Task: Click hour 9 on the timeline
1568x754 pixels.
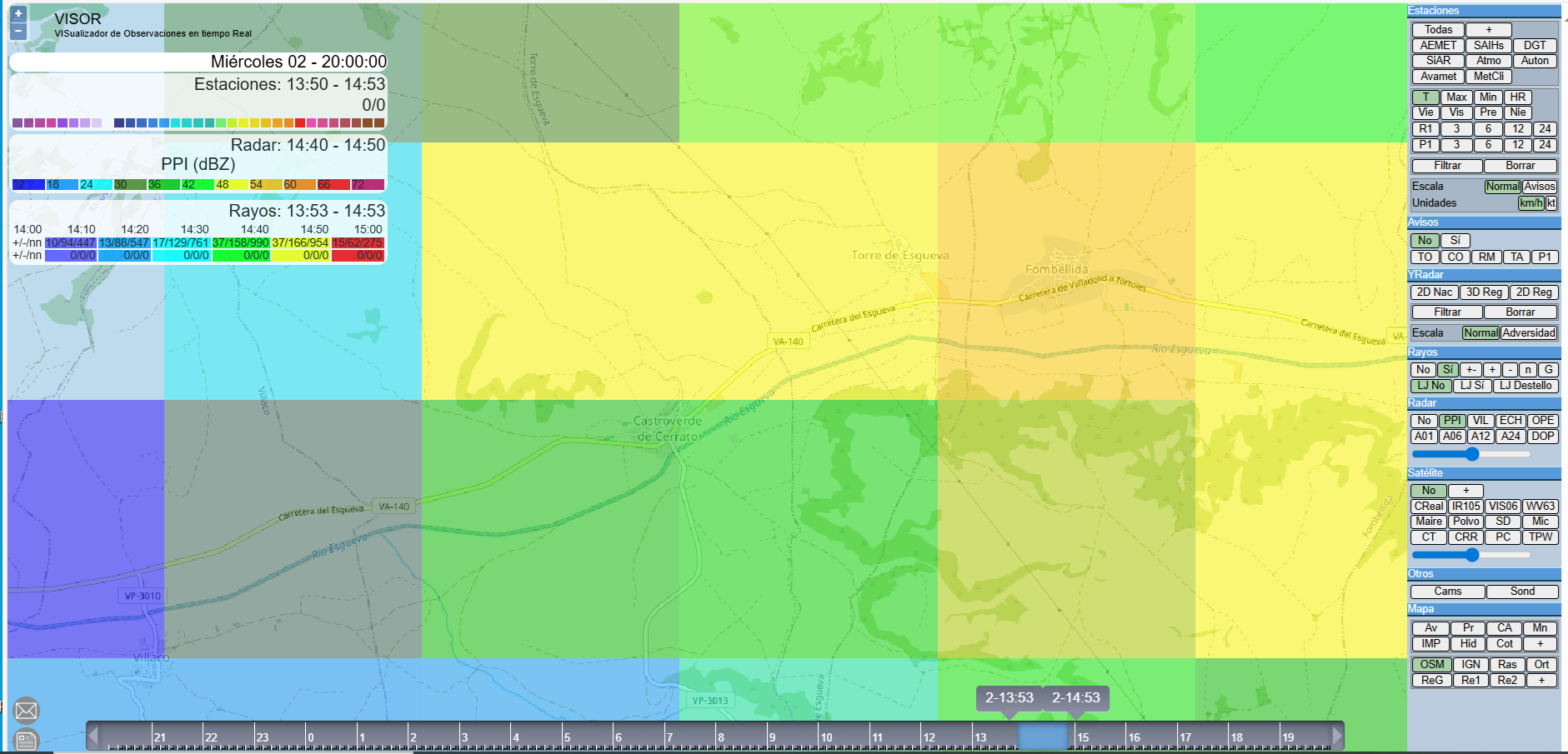Action: (x=773, y=737)
